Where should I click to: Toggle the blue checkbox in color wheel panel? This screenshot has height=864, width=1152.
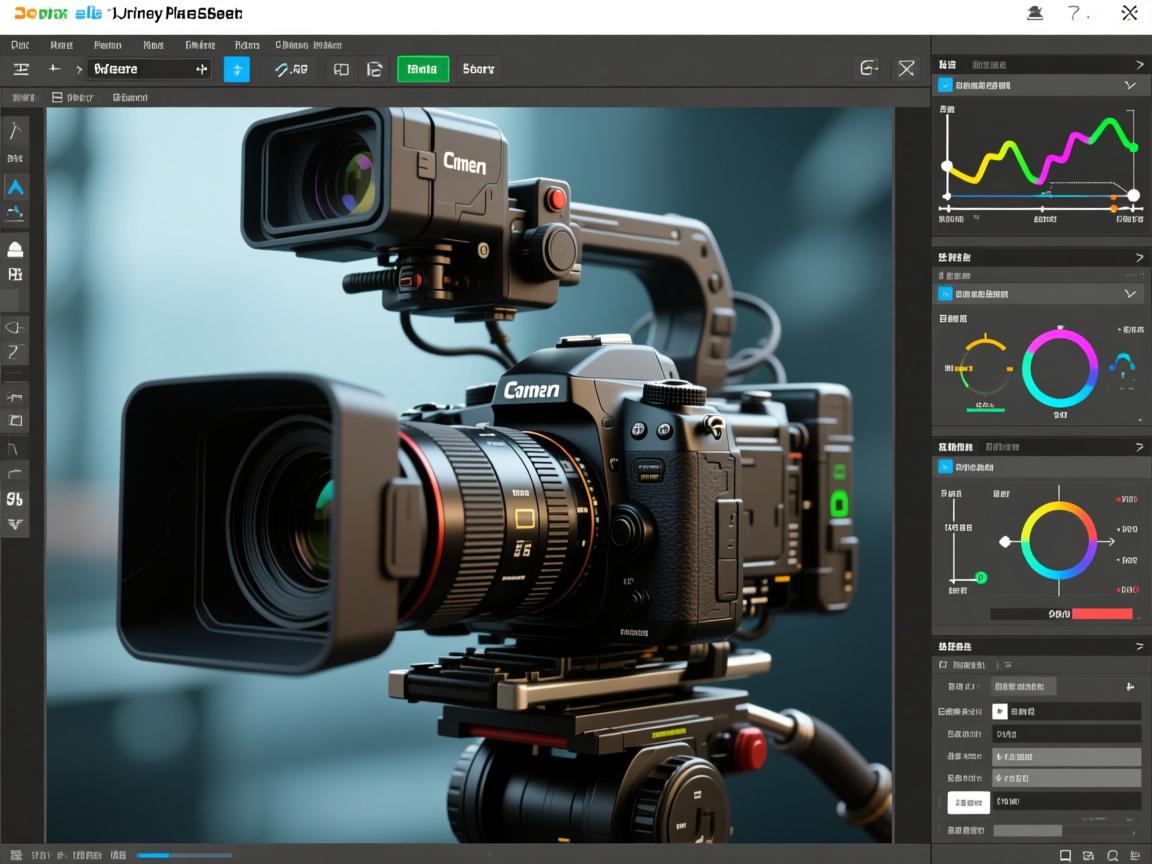(945, 467)
